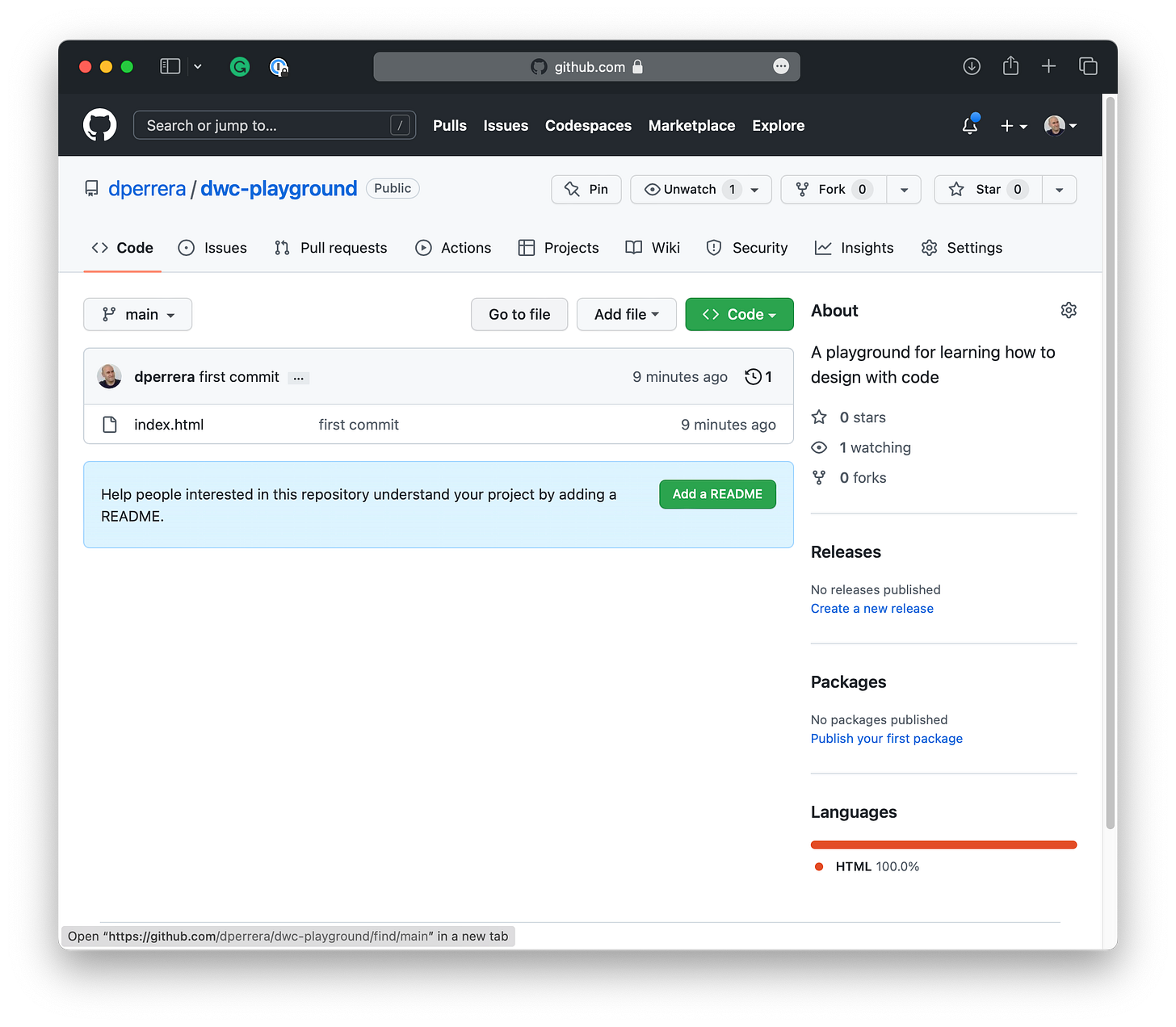Click Go to file button
This screenshot has width=1176, height=1027.
point(519,314)
